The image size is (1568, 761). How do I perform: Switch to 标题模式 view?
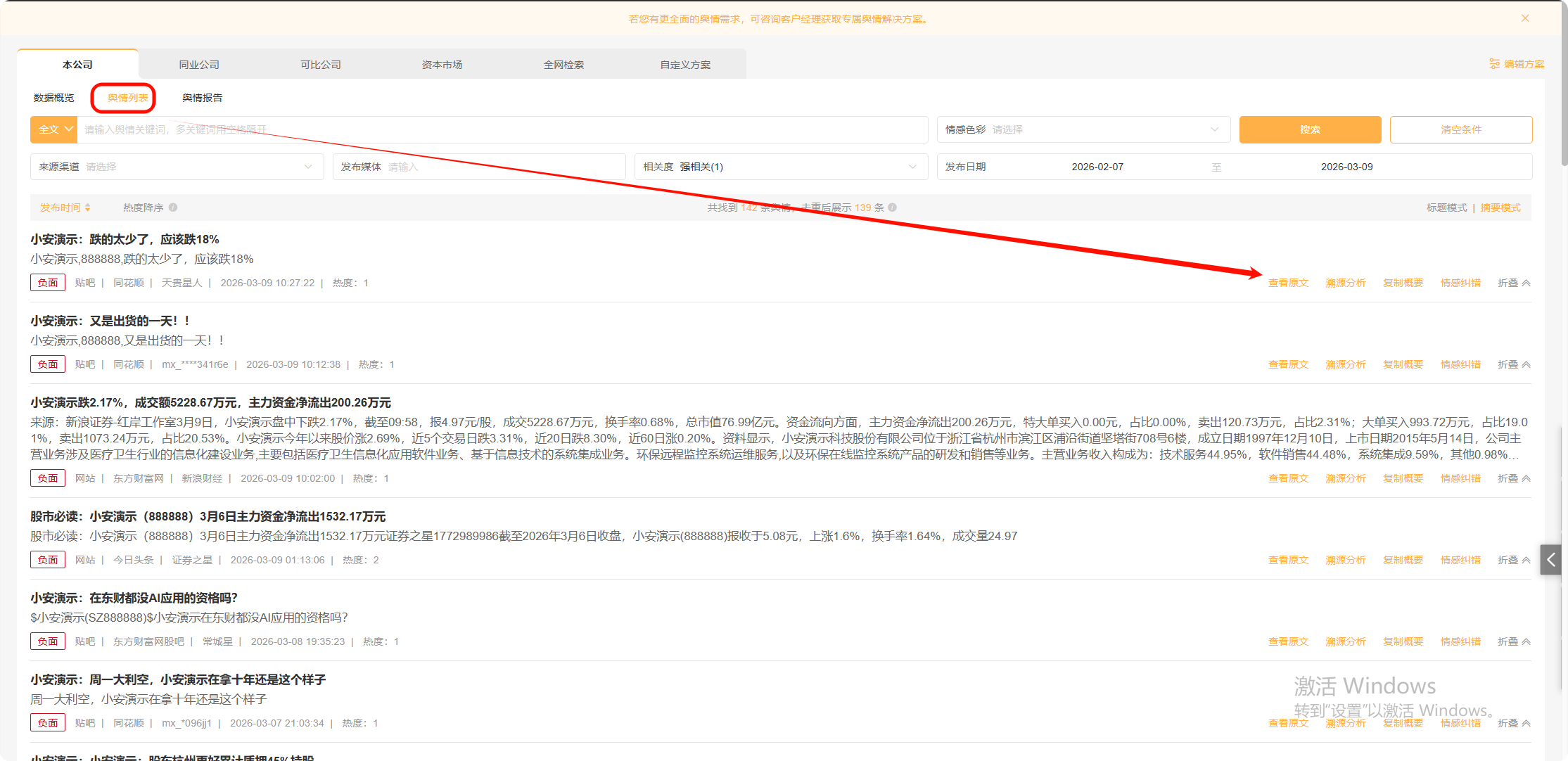coord(1446,207)
